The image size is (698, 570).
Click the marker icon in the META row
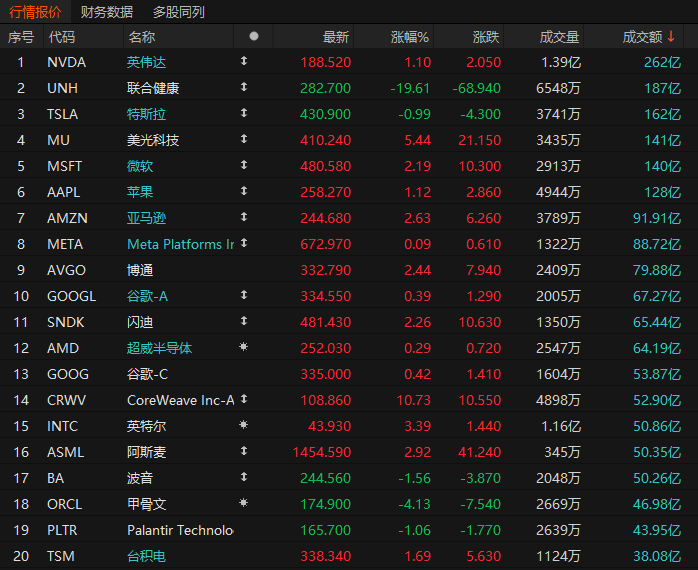pyautogui.click(x=244, y=243)
